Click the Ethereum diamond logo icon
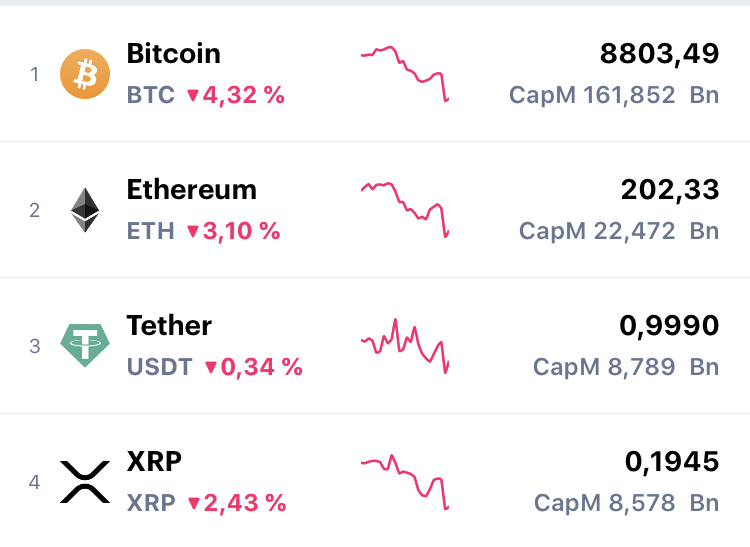The height and width of the screenshot is (547, 750). [85, 210]
